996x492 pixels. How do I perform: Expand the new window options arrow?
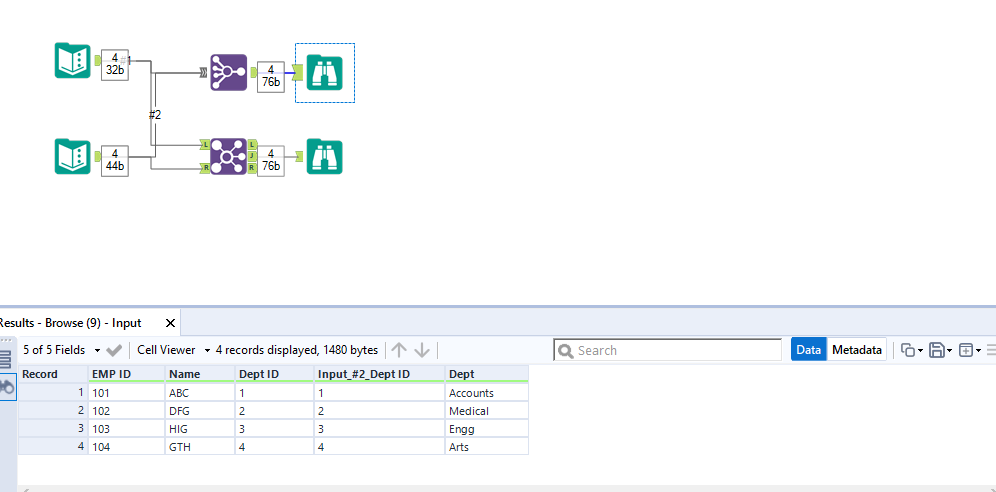[x=978, y=350]
